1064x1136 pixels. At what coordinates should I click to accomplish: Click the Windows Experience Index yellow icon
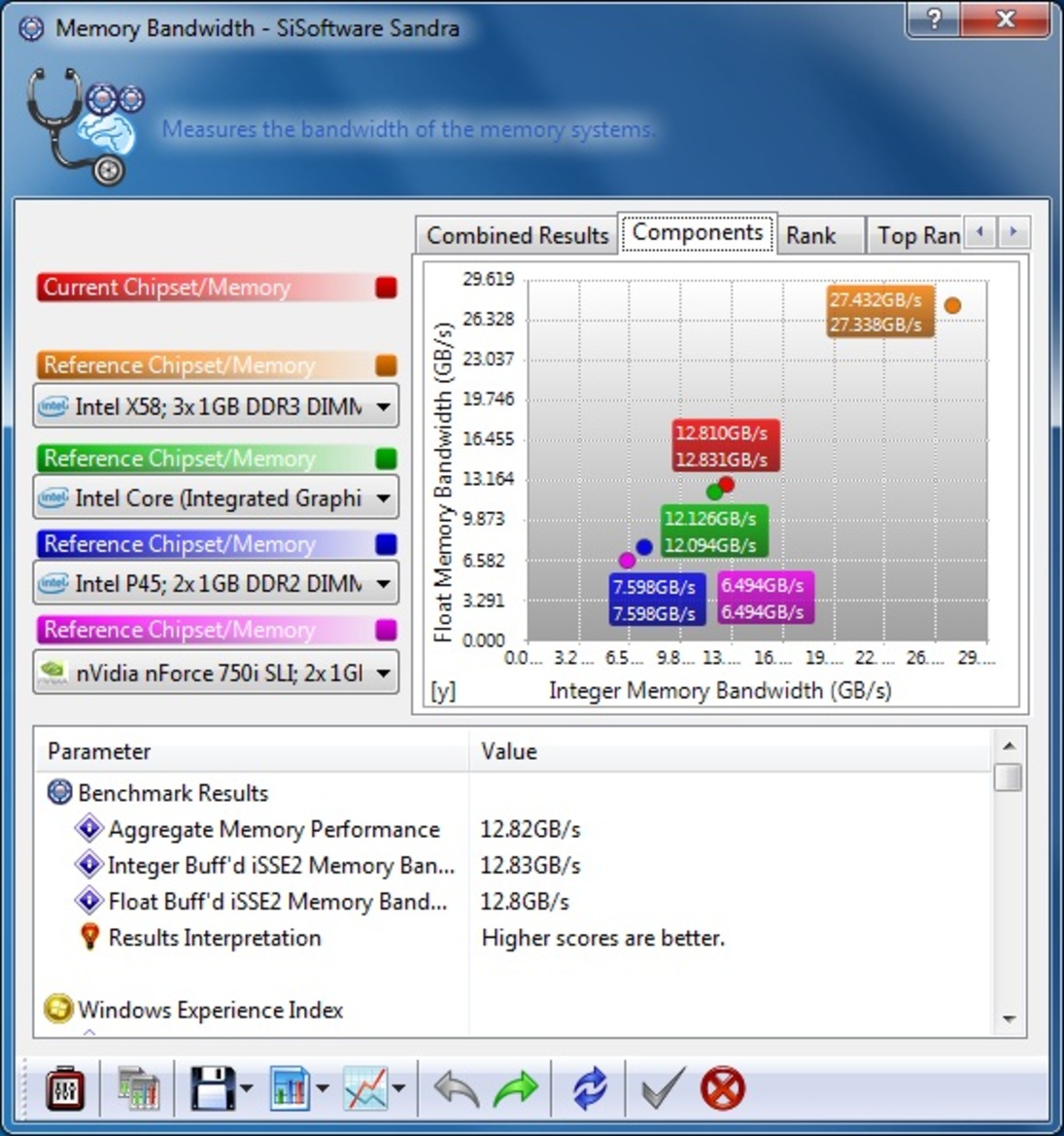tap(58, 1010)
